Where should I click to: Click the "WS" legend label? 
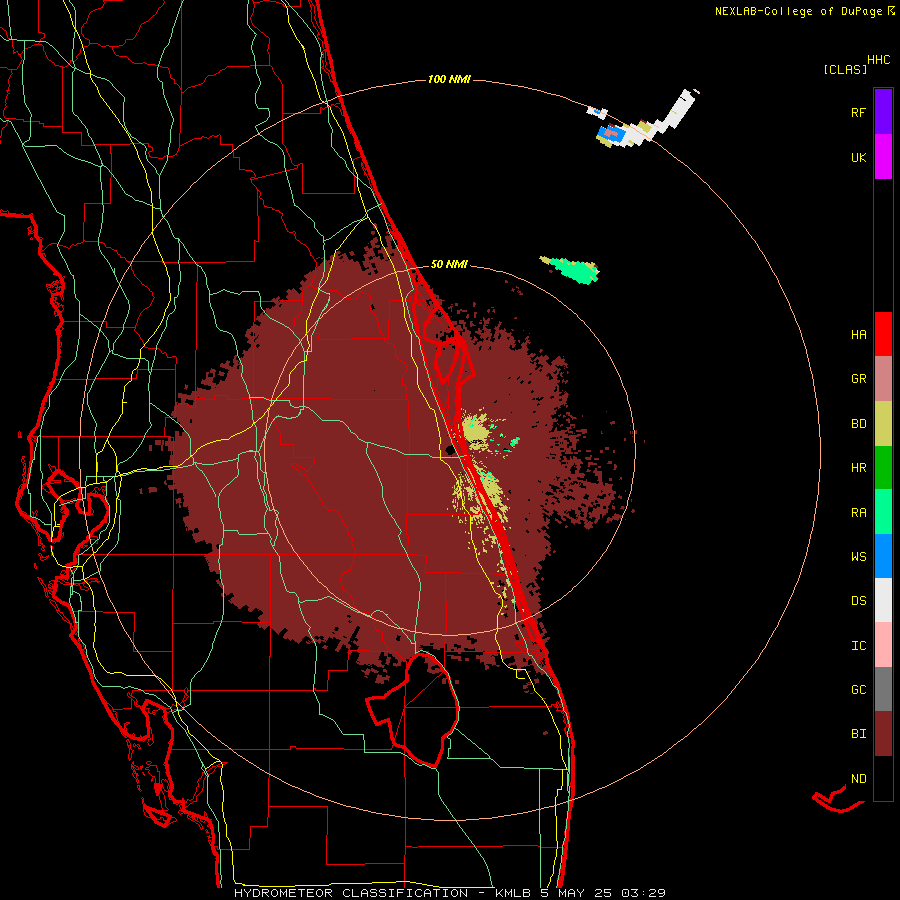[858, 556]
